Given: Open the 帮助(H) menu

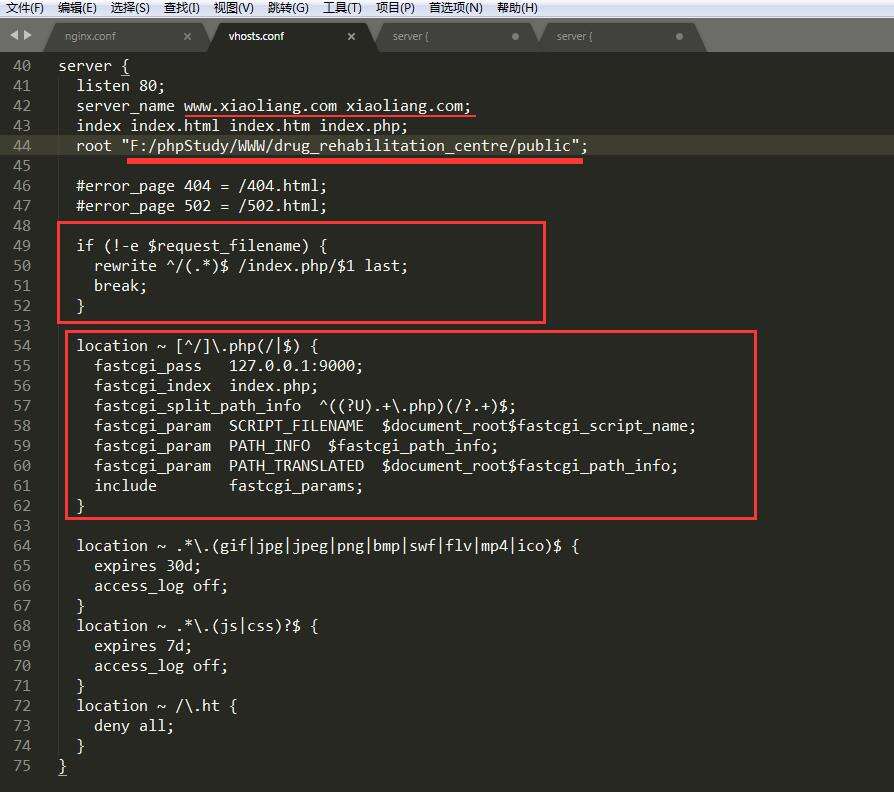Looking at the screenshot, I should click(x=517, y=8).
